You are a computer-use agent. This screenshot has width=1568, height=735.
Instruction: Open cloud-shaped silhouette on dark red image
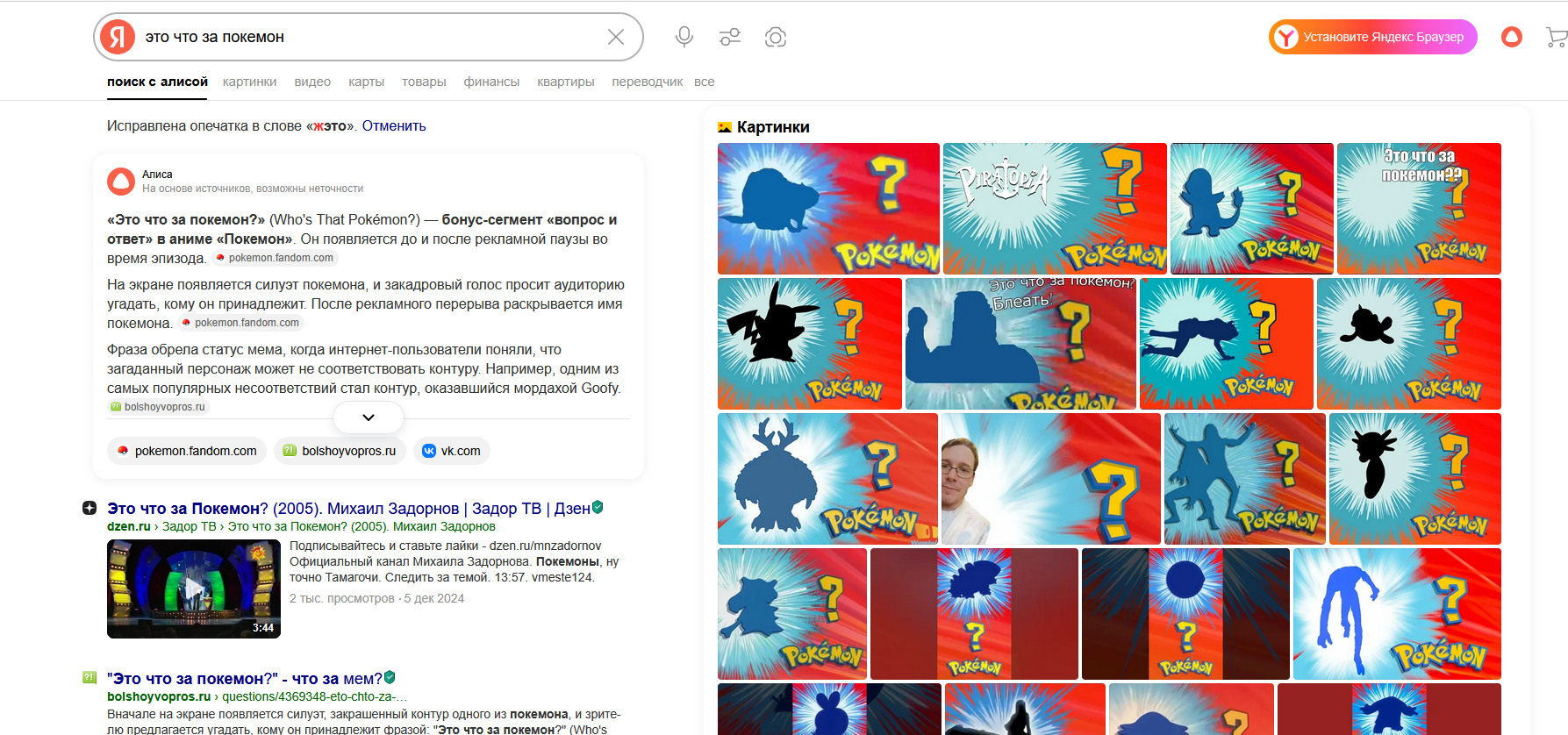[974, 614]
